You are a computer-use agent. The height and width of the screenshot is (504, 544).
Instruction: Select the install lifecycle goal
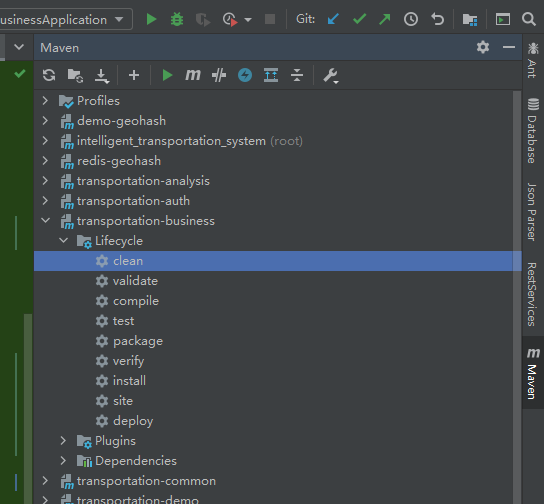pos(129,381)
